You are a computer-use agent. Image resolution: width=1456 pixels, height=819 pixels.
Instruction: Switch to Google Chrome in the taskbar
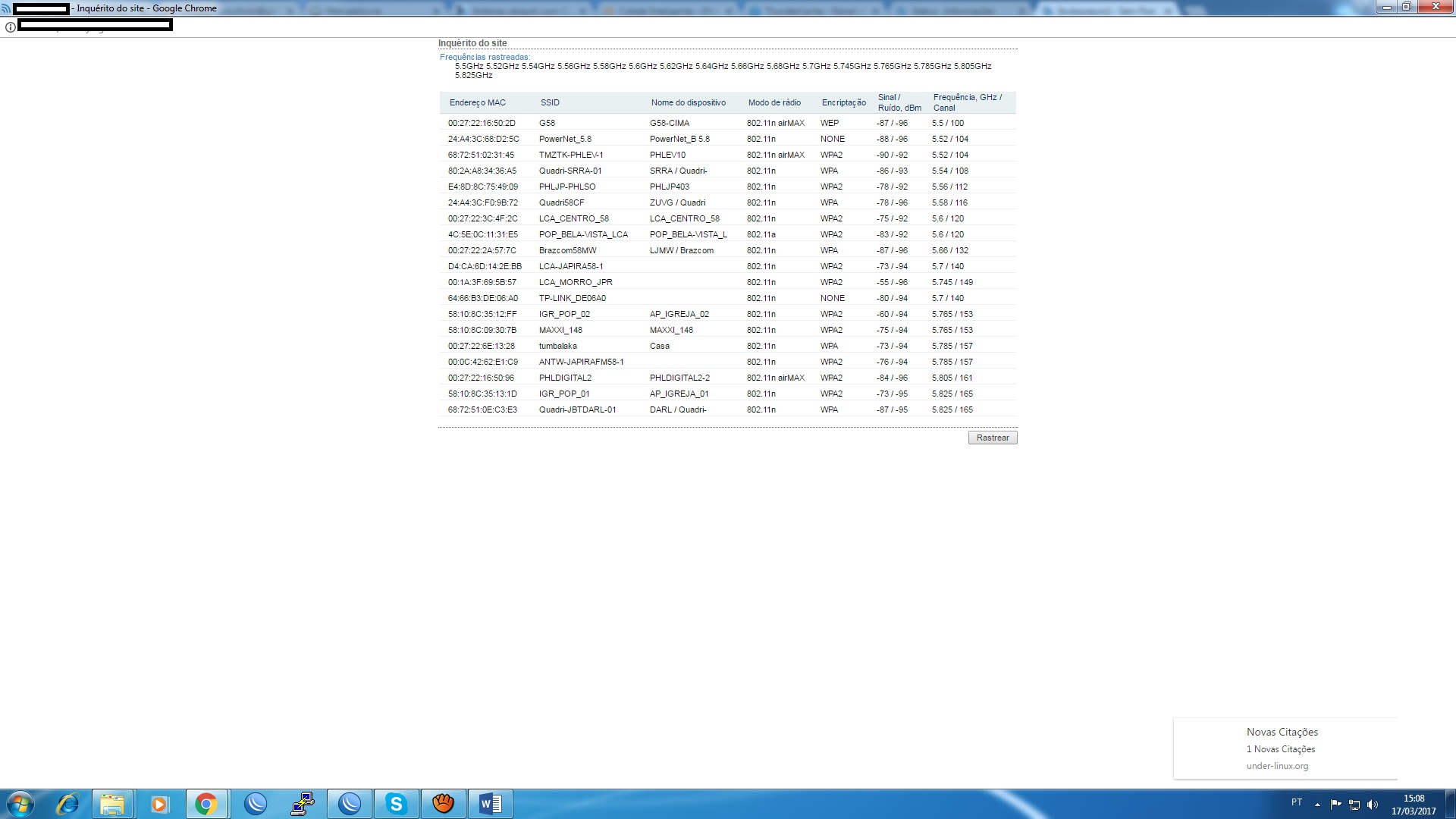point(206,804)
